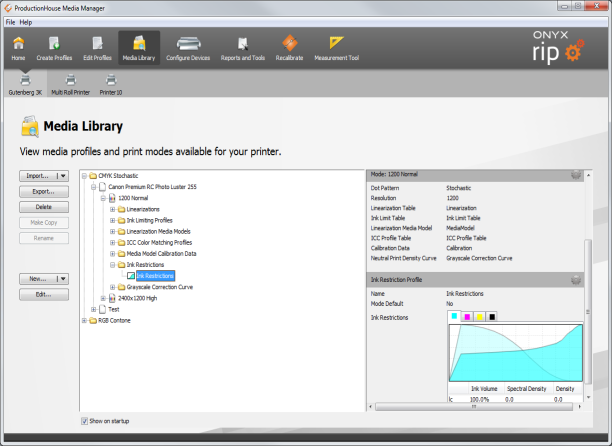Open the Help menu
The image size is (612, 446).
26,22
